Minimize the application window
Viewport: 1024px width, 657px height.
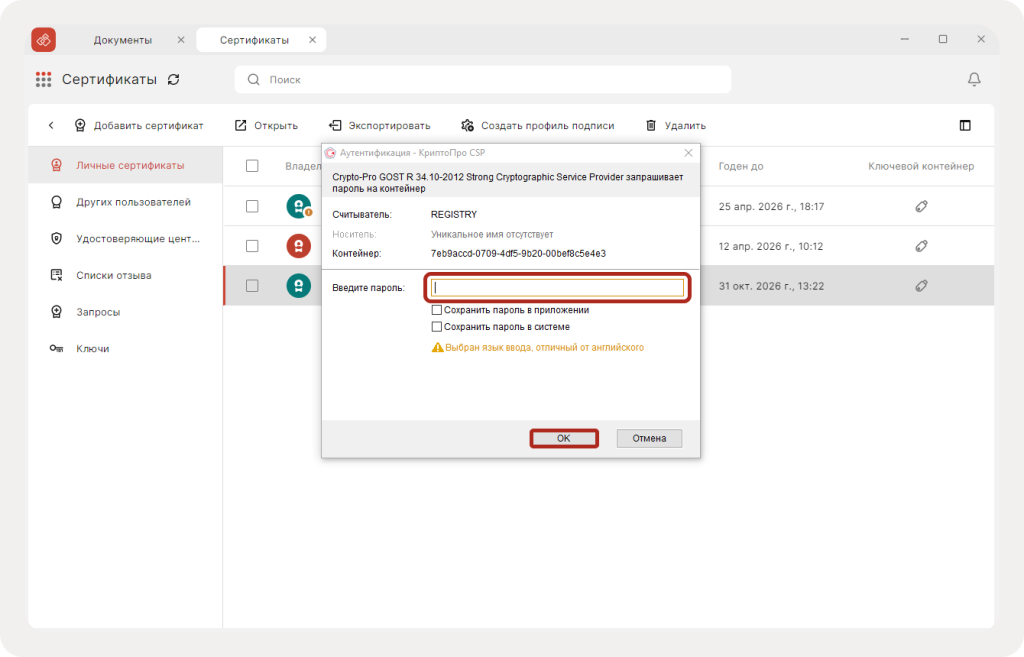[x=904, y=39]
